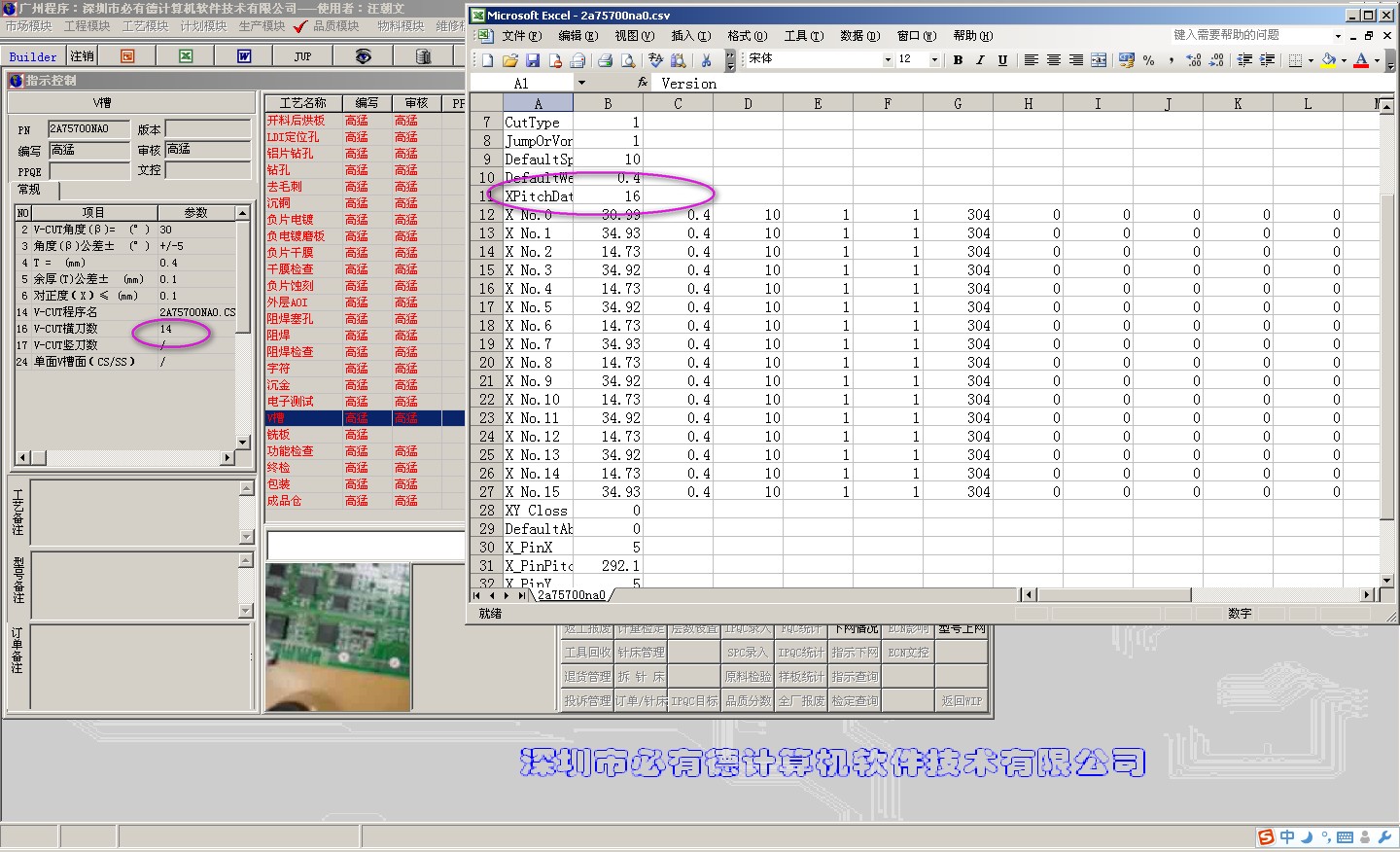1400x852 pixels.
Task: Open font color palette dropdown
Action: [x=1377, y=60]
